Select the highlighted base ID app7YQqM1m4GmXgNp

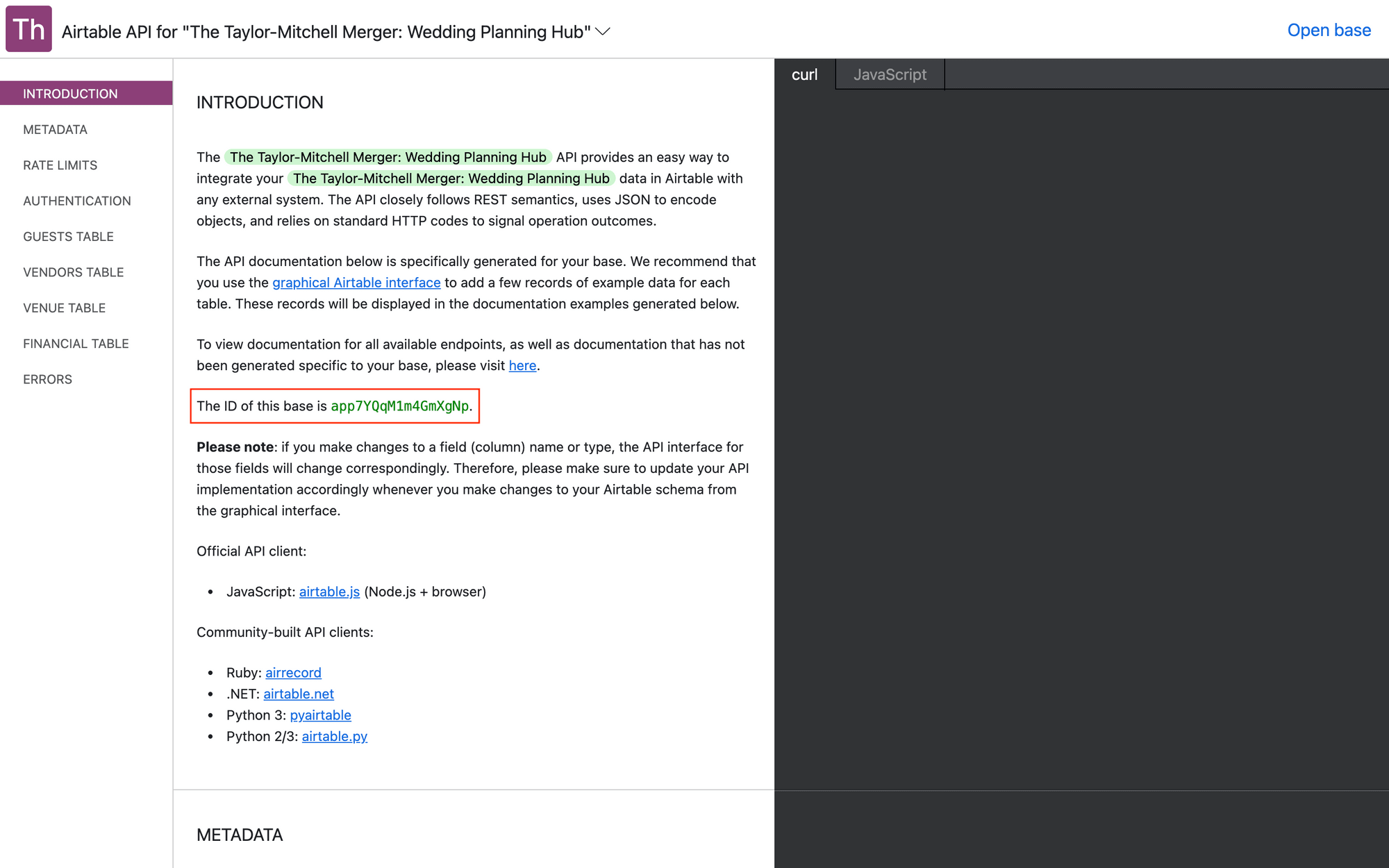pos(400,406)
